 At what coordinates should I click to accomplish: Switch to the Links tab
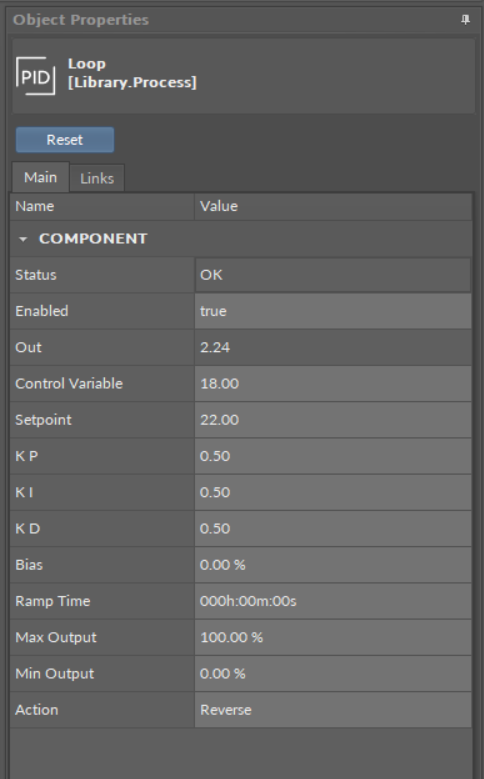click(x=97, y=178)
